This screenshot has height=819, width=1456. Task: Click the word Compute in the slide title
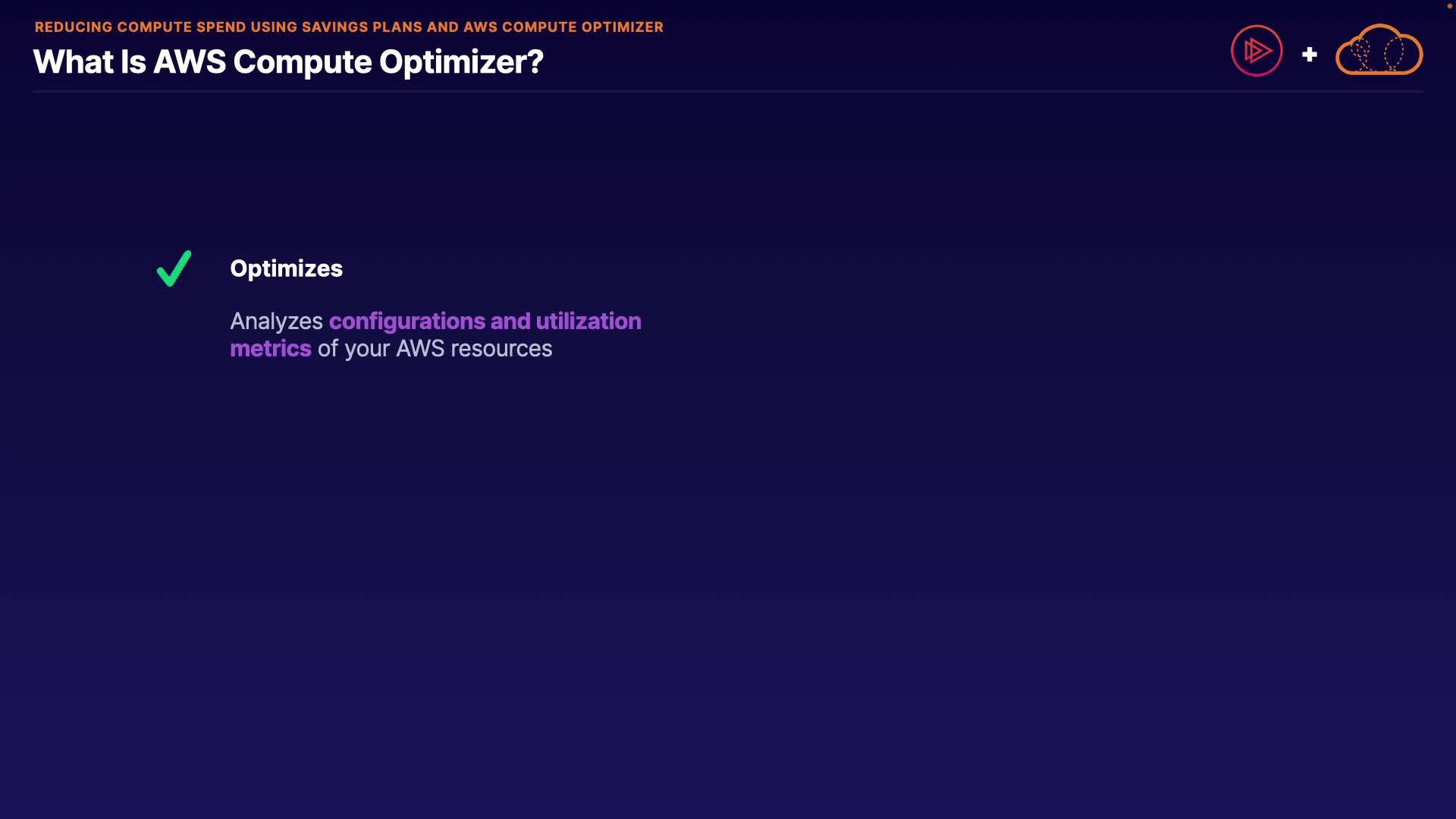(x=302, y=62)
